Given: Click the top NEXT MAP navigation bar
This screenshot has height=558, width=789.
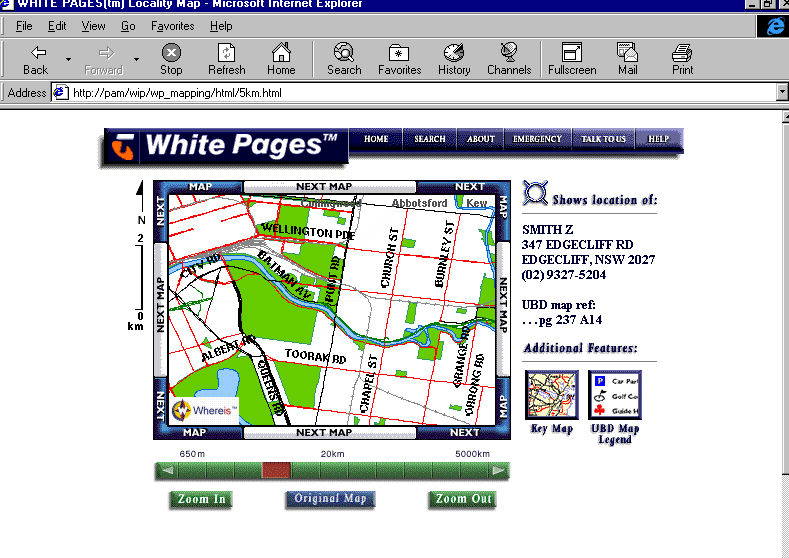Looking at the screenshot, I should (330, 187).
